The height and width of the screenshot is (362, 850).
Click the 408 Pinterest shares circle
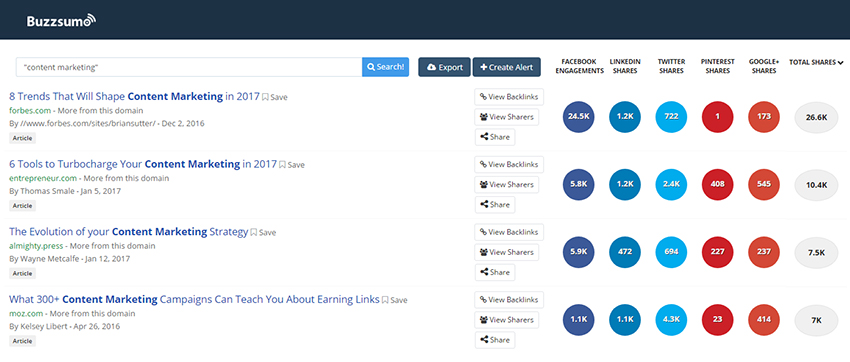click(718, 185)
